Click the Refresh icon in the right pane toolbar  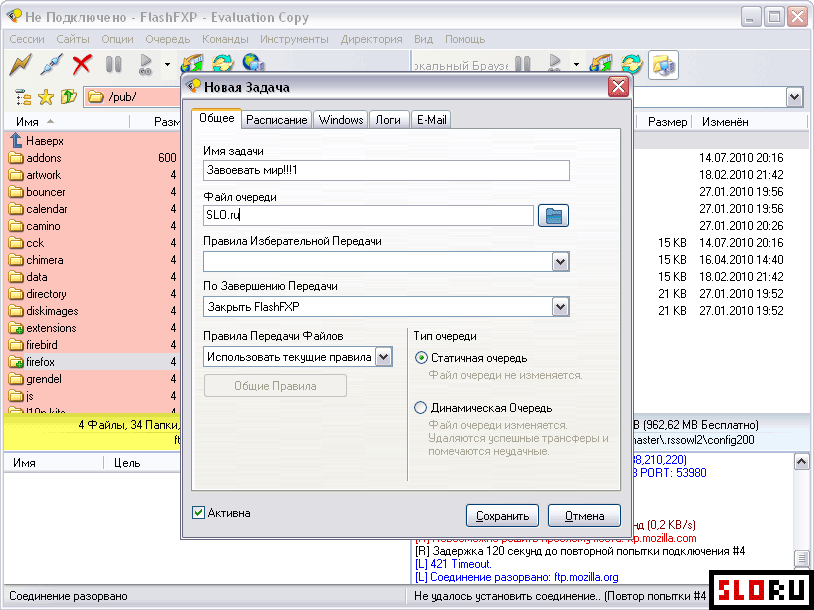click(x=632, y=64)
